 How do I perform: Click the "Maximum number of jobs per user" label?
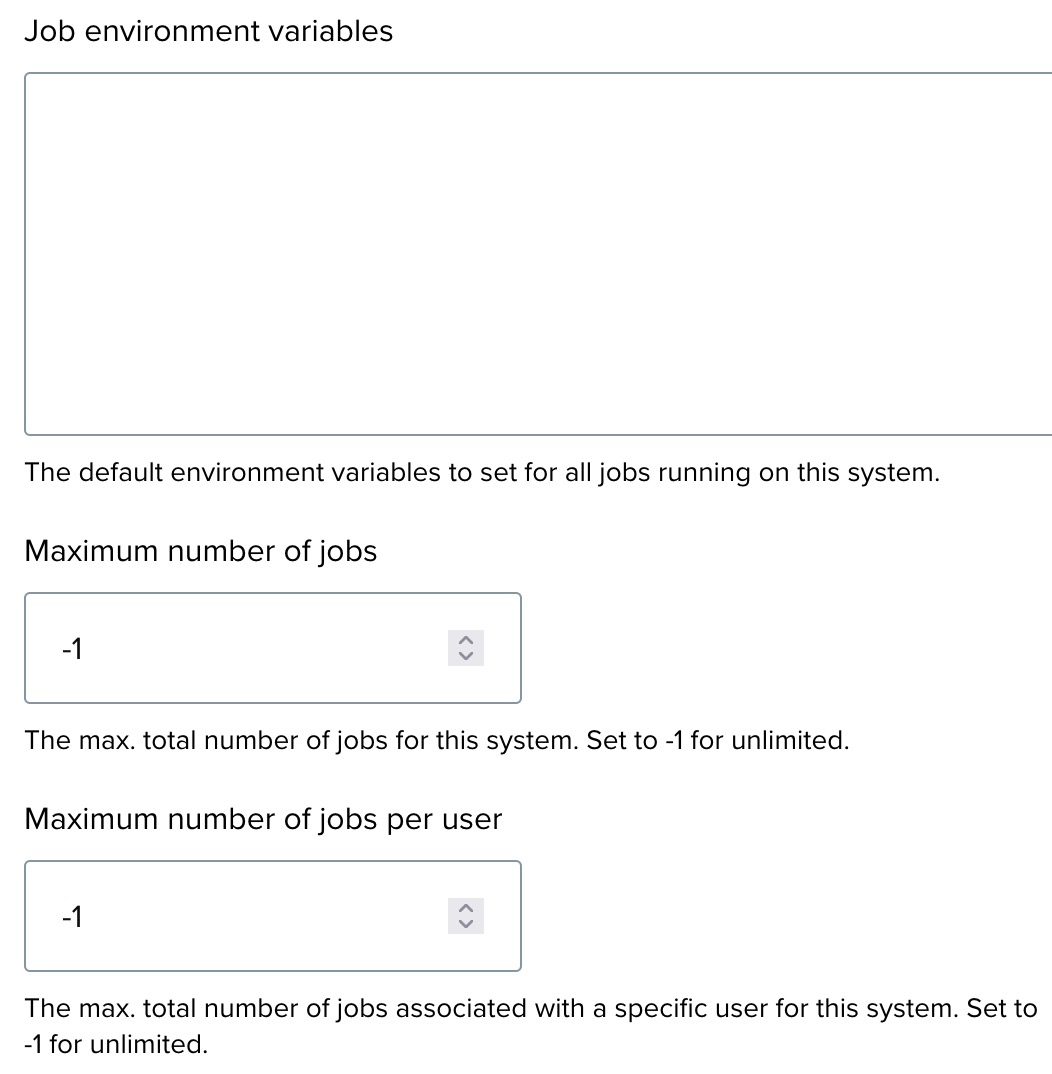[x=263, y=819]
